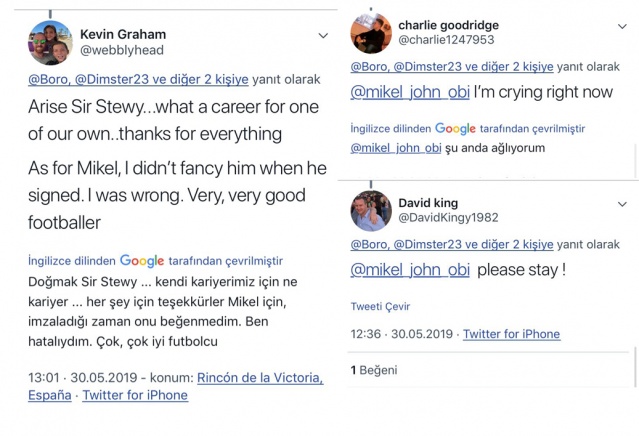639x436 pixels.
Task: Open Kevin Graham's profile avatar
Action: coord(50,42)
